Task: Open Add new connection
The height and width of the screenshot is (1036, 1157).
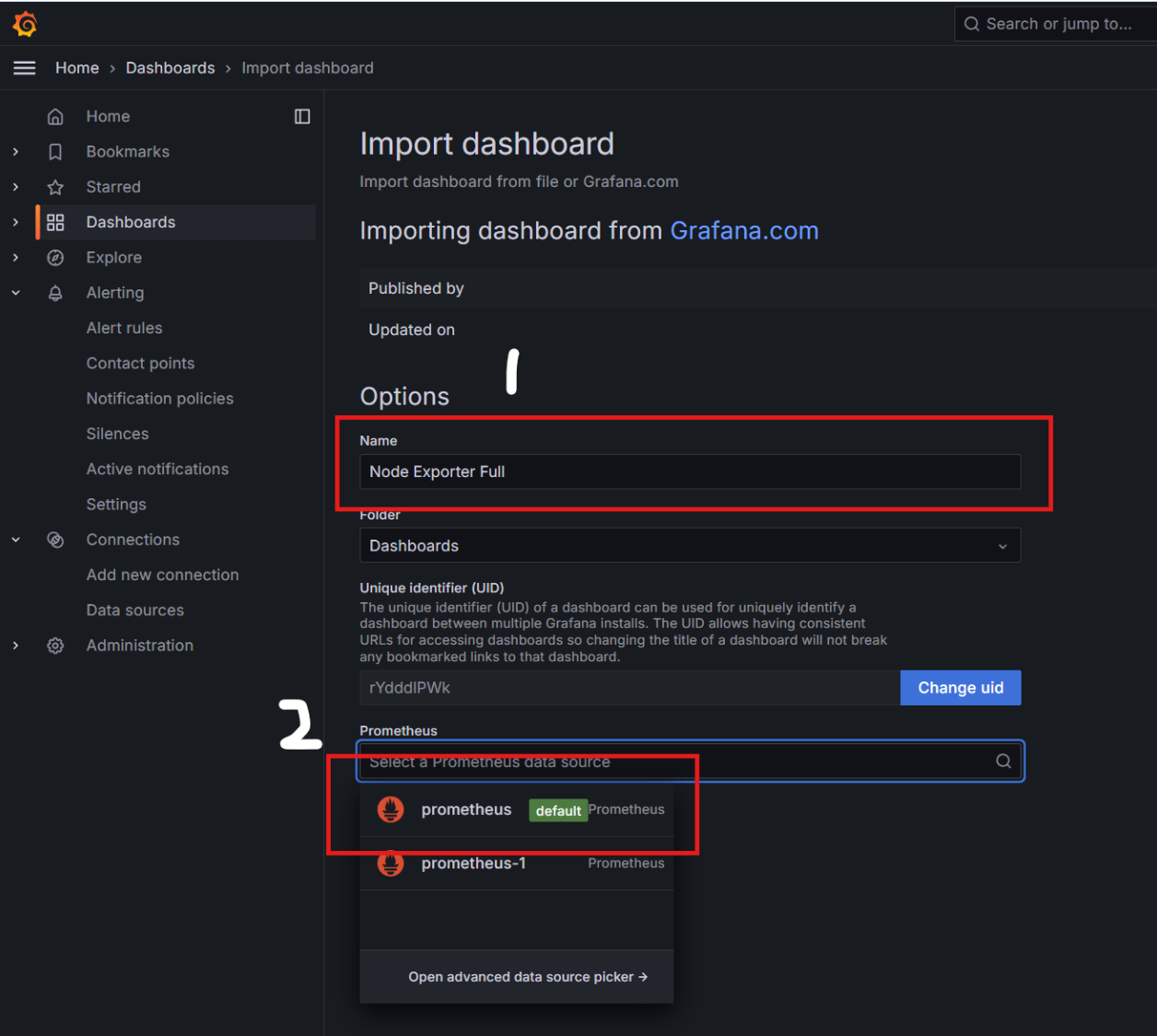Action: tap(163, 575)
